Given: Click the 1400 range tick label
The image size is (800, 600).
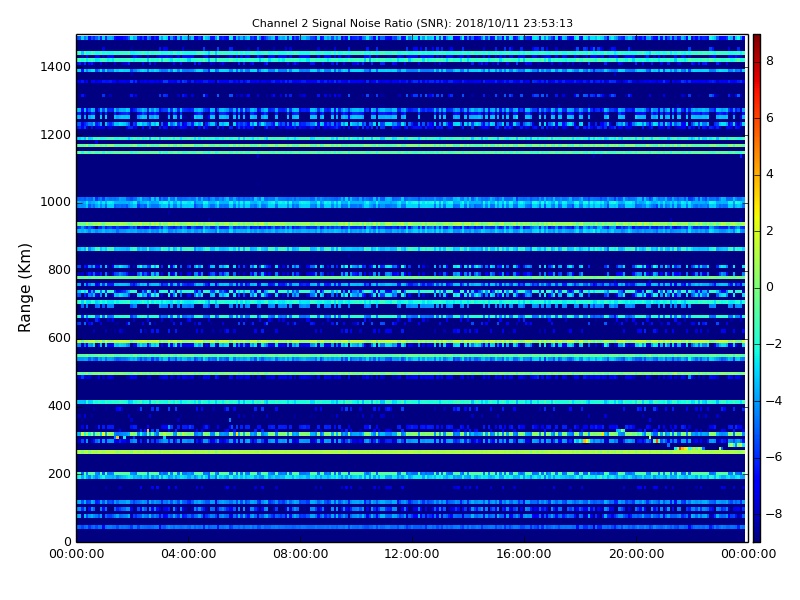Looking at the screenshot, I should point(55,67).
